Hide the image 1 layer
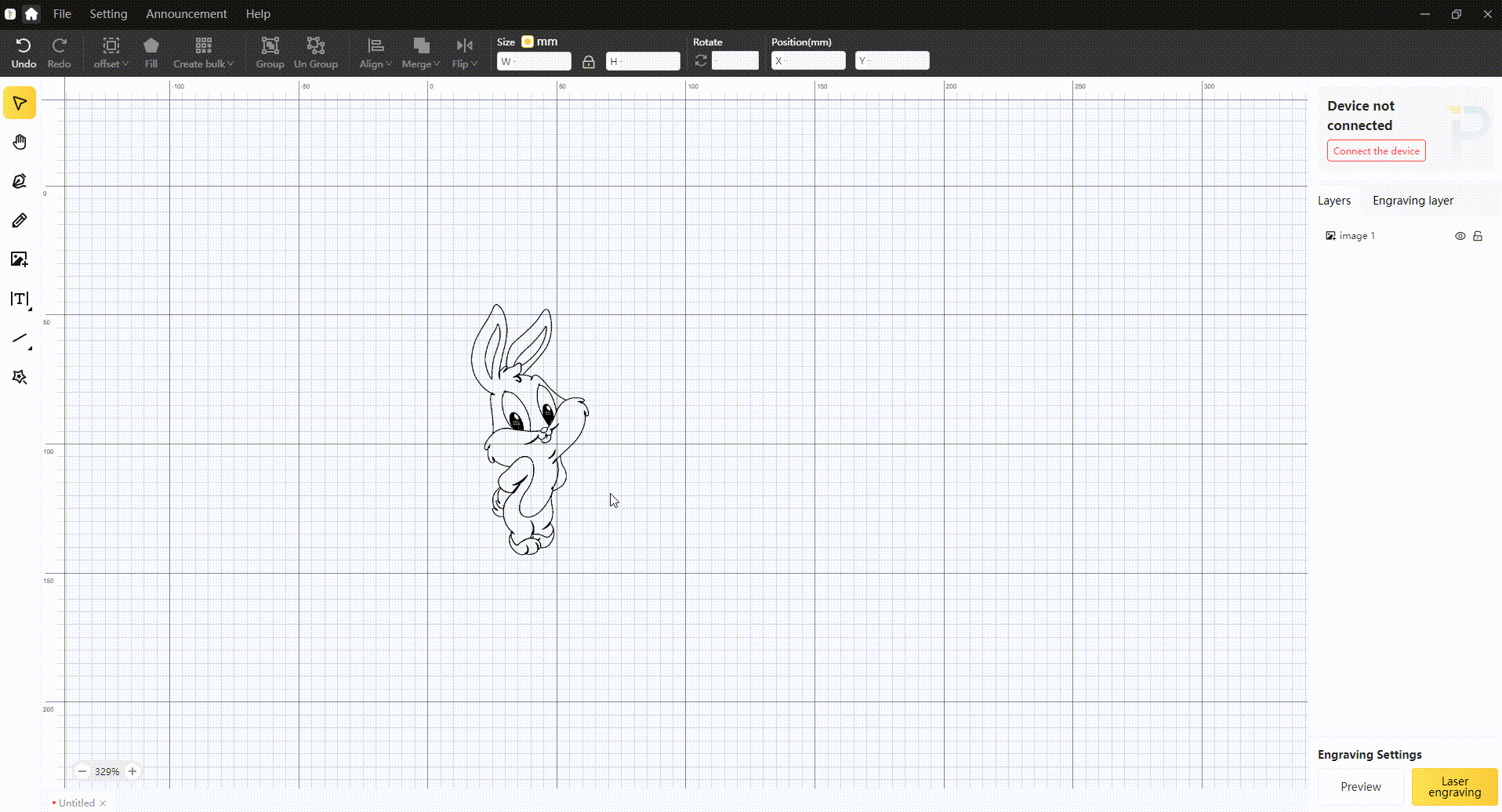This screenshot has width=1502, height=812. tap(1460, 236)
